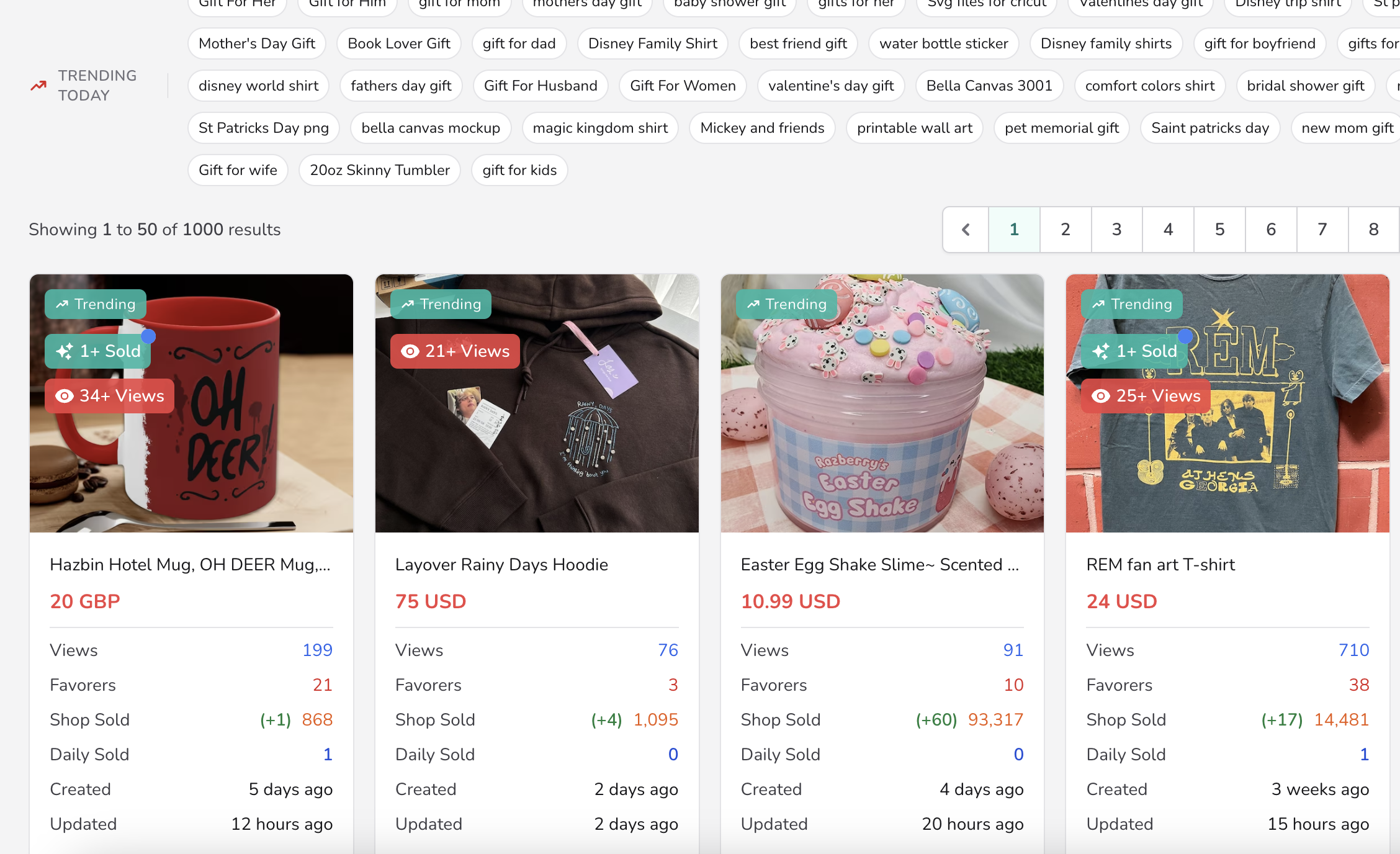
Task: Click the previous page chevron arrow
Action: point(966,230)
